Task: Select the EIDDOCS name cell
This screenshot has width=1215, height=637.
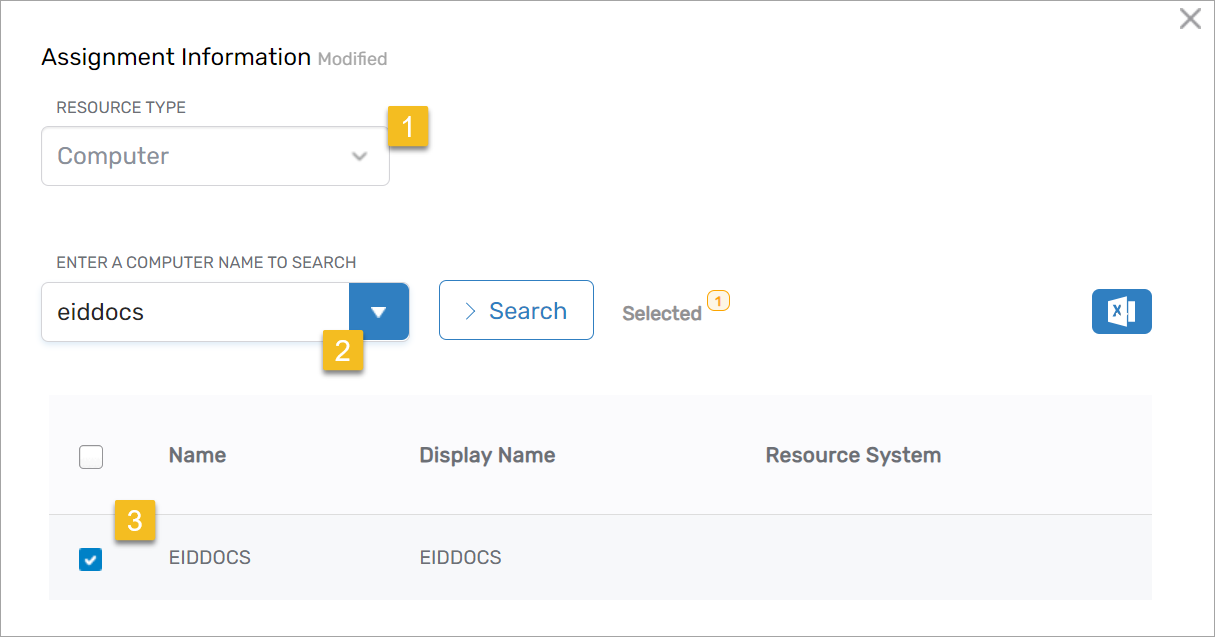Action: (209, 558)
